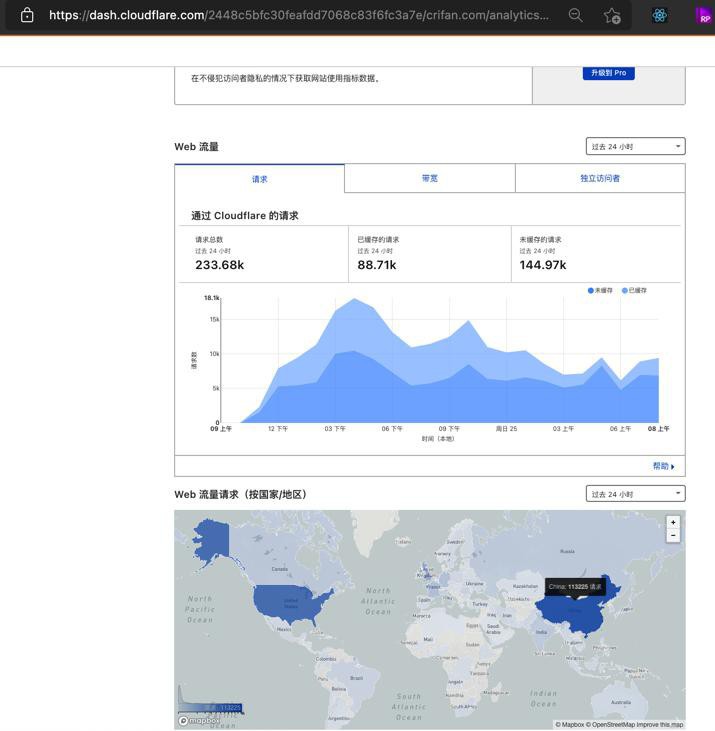This screenshot has width=715, height=731.
Task: Click the 周日 25 axis label
Action: (506, 428)
